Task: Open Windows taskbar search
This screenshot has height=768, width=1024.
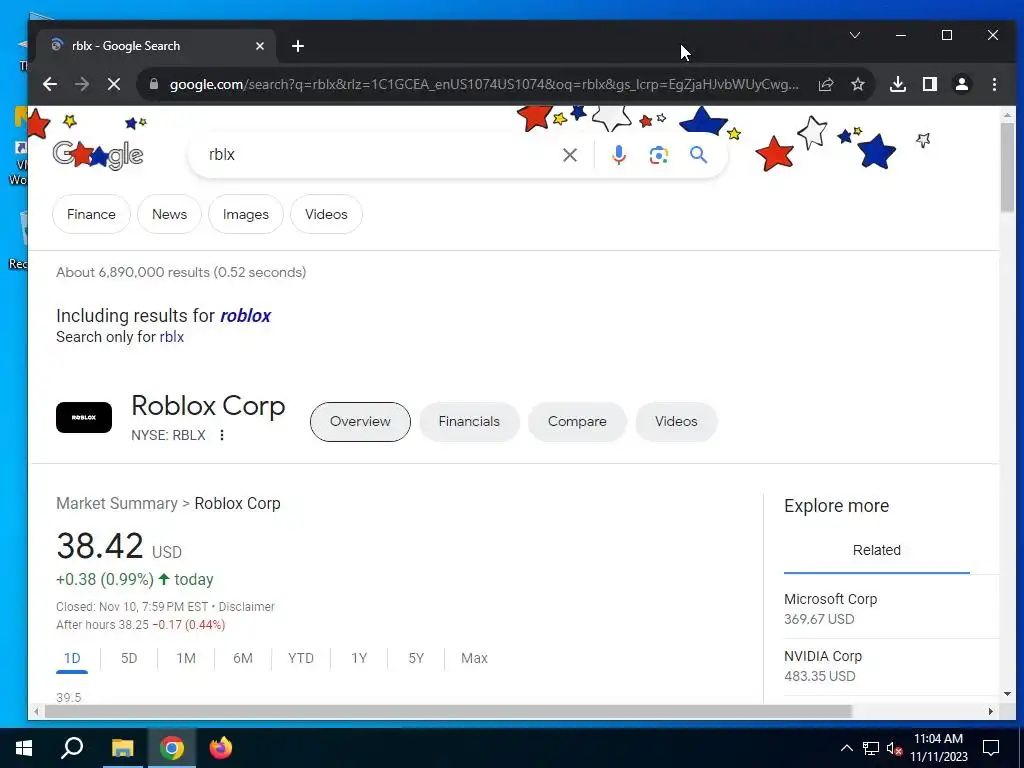Action: tap(72, 748)
